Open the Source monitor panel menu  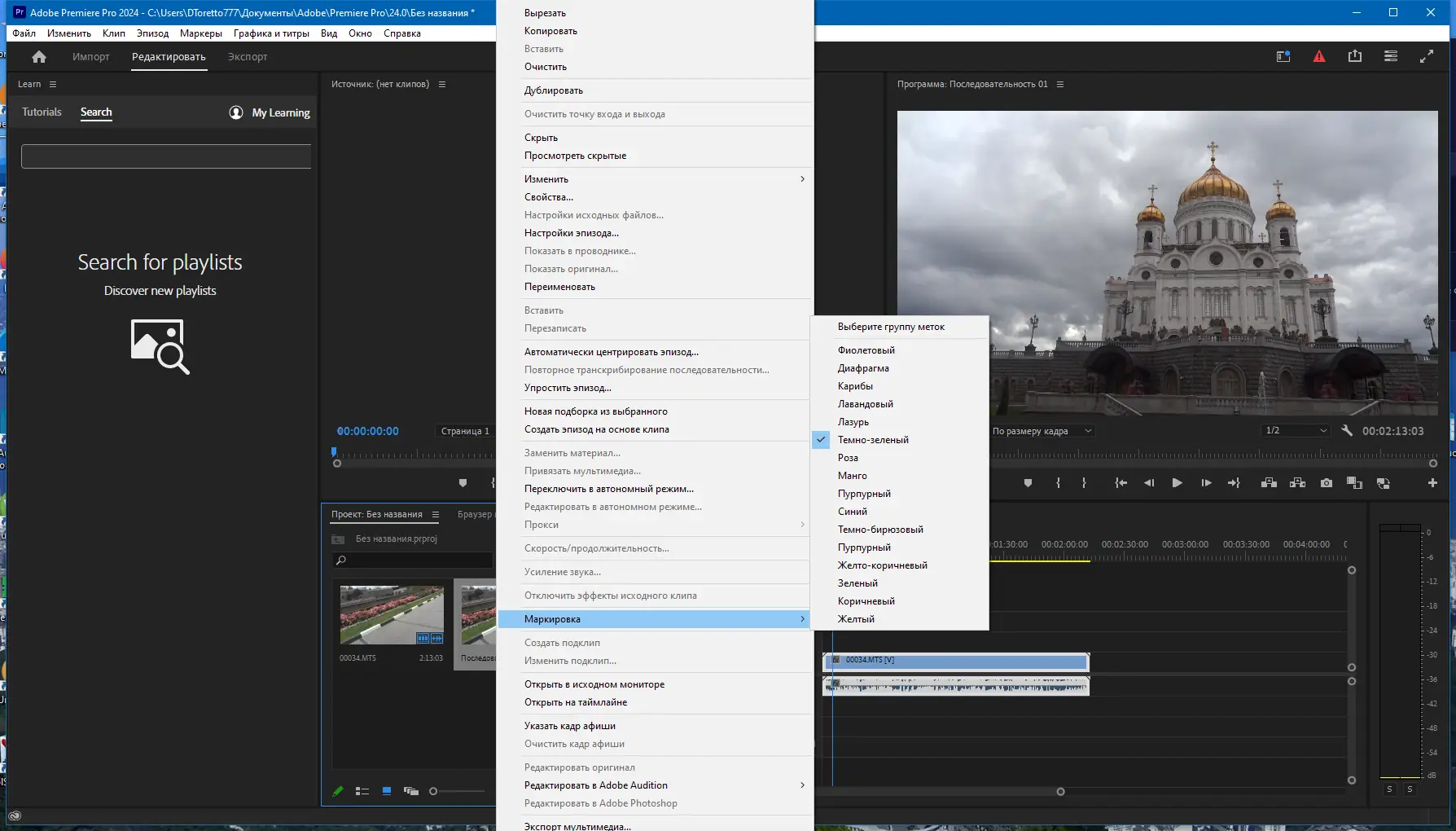[x=442, y=84]
